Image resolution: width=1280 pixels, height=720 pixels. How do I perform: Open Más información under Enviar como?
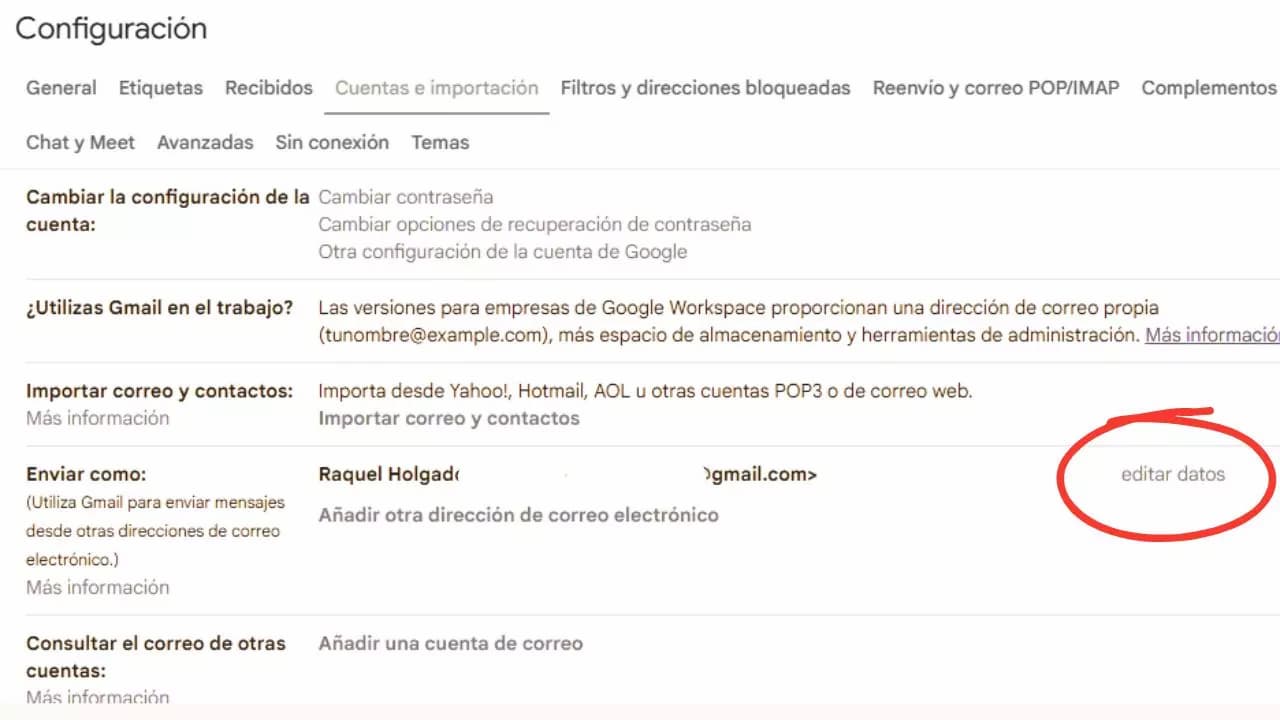point(97,587)
